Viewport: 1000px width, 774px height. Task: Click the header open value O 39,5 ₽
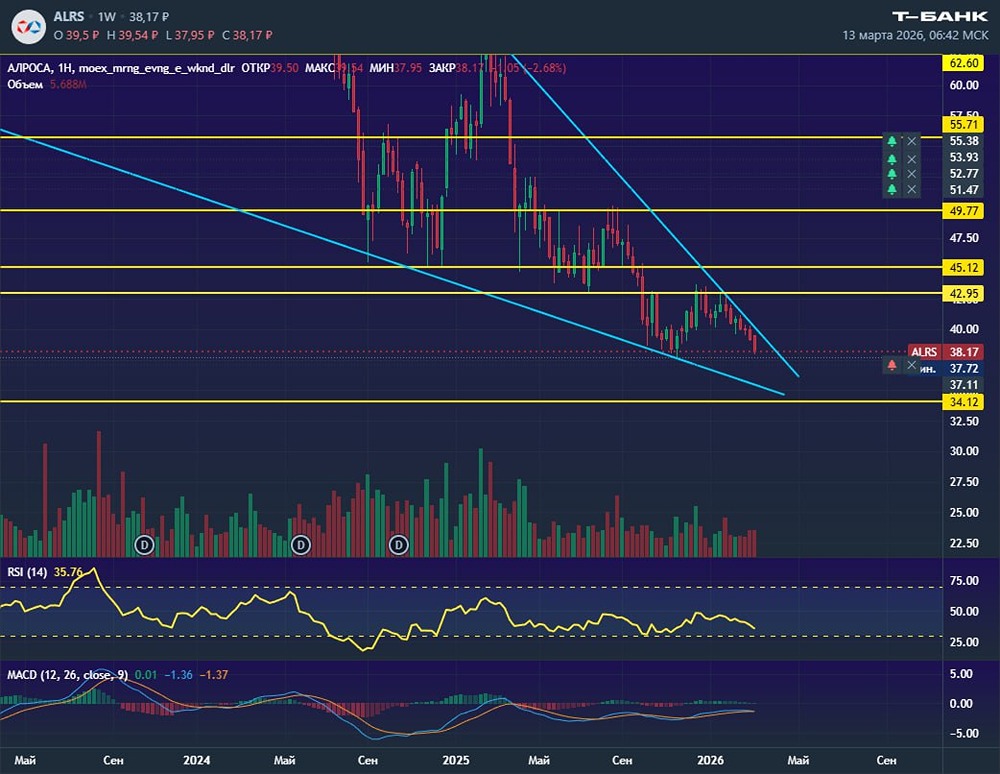click(76, 35)
